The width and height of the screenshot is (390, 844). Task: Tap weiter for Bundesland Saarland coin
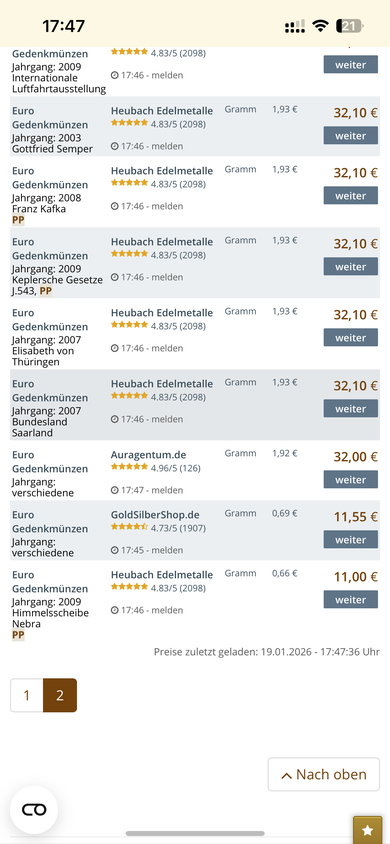coord(351,409)
